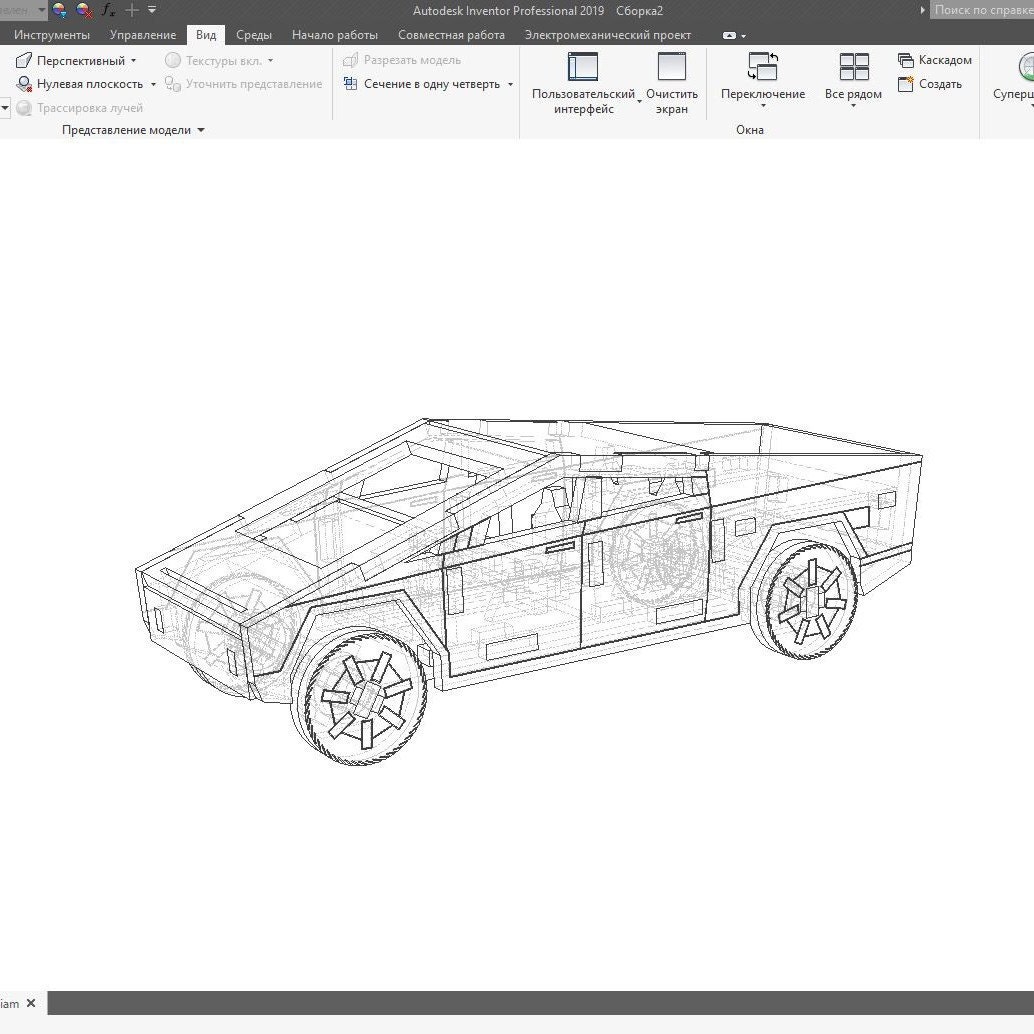Clear appearance override icon with red X

[x=84, y=10]
